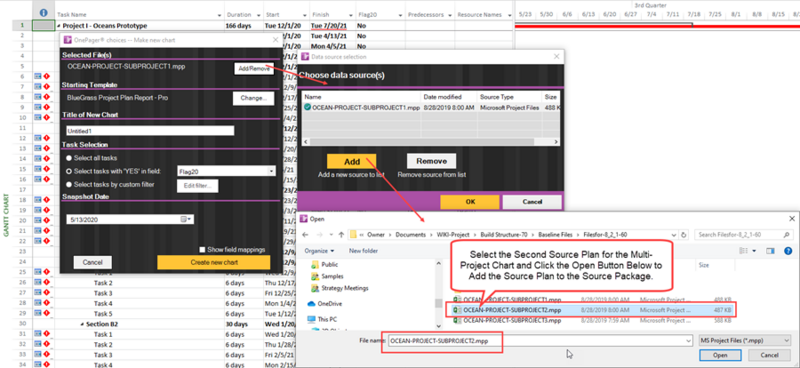This screenshot has width=800, height=368.
Task: Open help with the blue question mark icon
Action: click(x=787, y=251)
